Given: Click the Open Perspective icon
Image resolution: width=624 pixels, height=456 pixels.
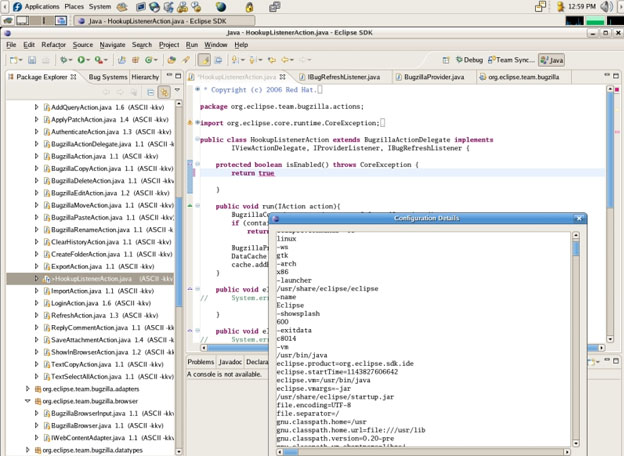Looking at the screenshot, I should pos(446,60).
